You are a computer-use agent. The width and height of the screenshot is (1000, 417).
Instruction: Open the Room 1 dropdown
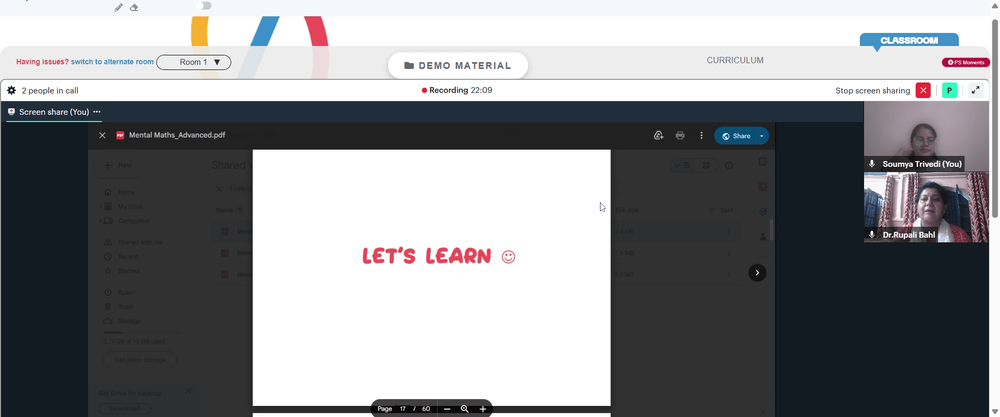[x=194, y=62]
